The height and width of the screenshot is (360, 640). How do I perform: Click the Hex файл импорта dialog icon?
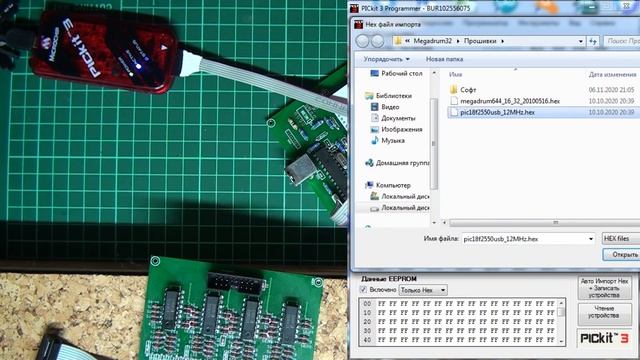[358, 24]
